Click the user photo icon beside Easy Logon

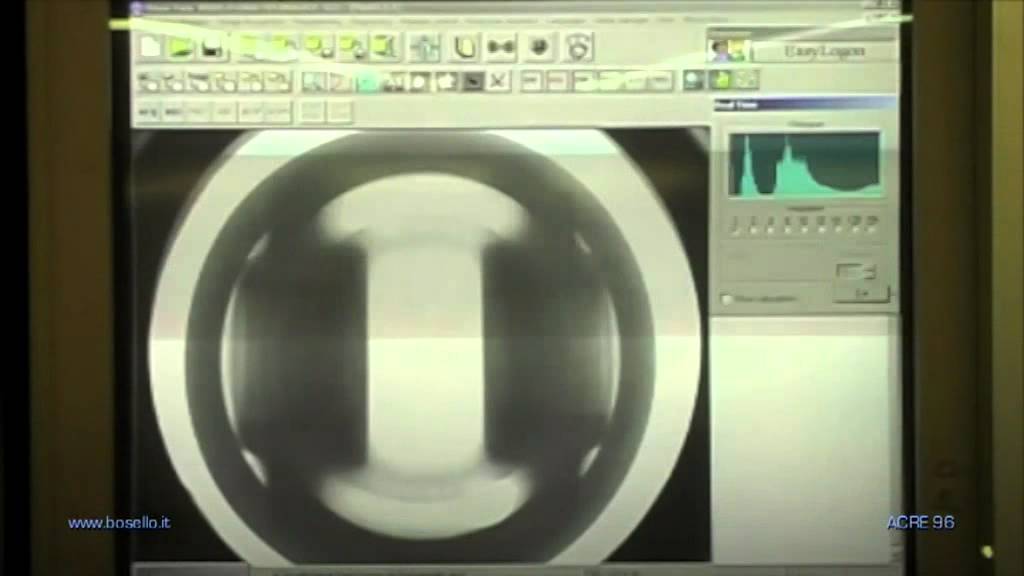click(x=728, y=50)
